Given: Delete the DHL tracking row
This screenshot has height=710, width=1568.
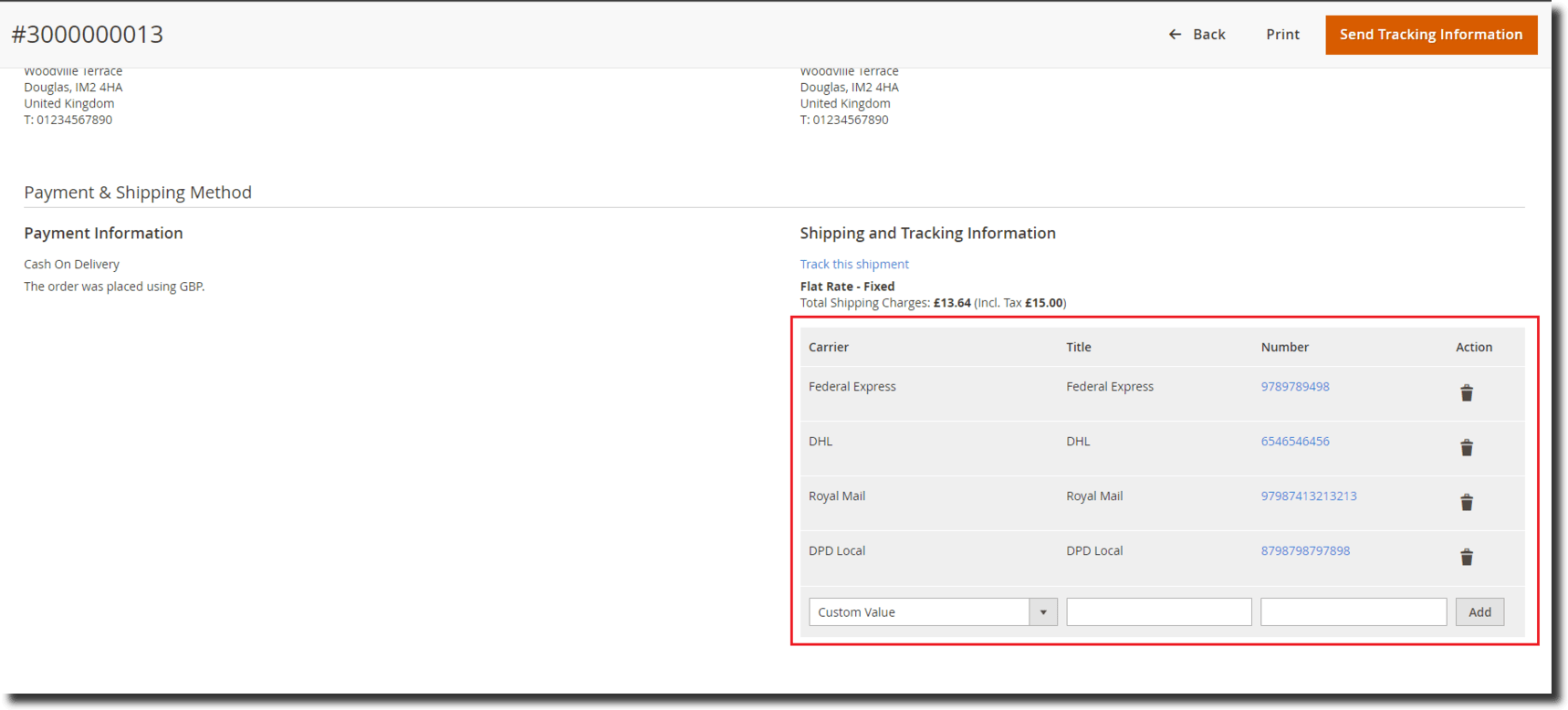Looking at the screenshot, I should tap(1466, 448).
